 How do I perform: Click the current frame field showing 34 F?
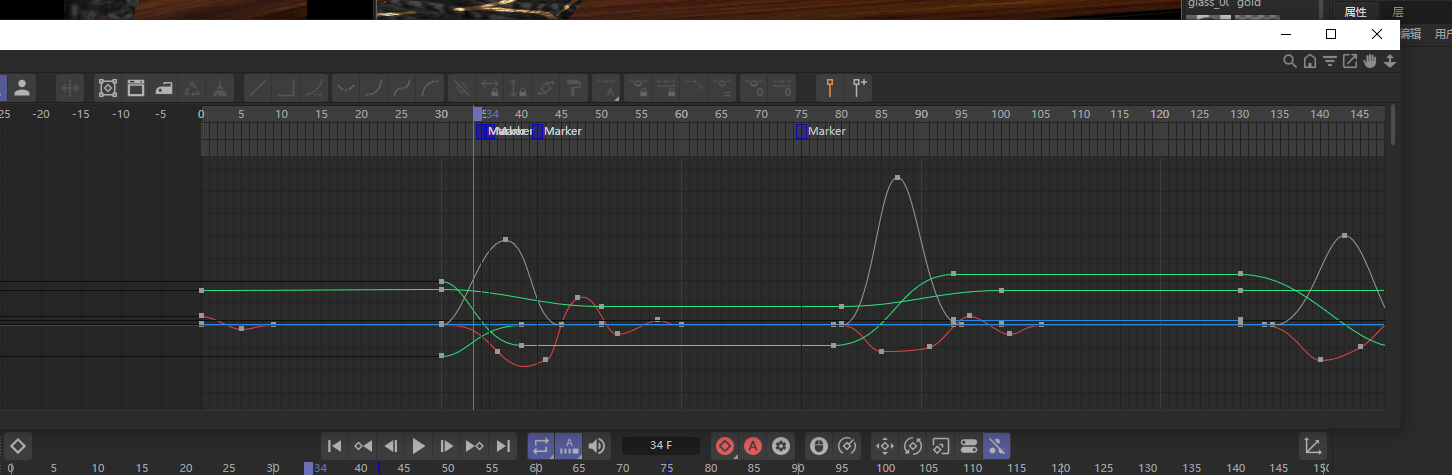point(661,446)
